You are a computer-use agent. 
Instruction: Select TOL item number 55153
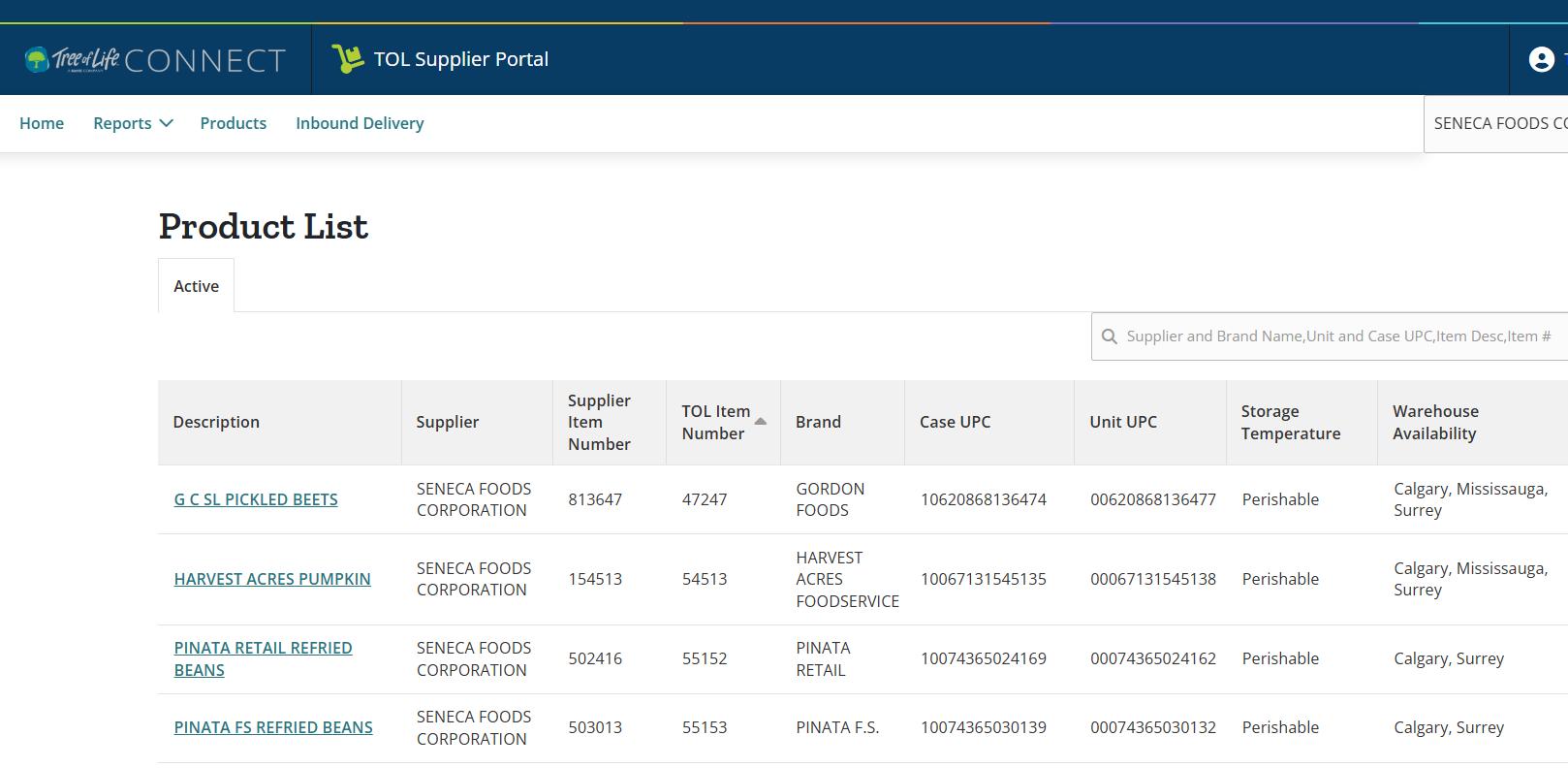[705, 727]
